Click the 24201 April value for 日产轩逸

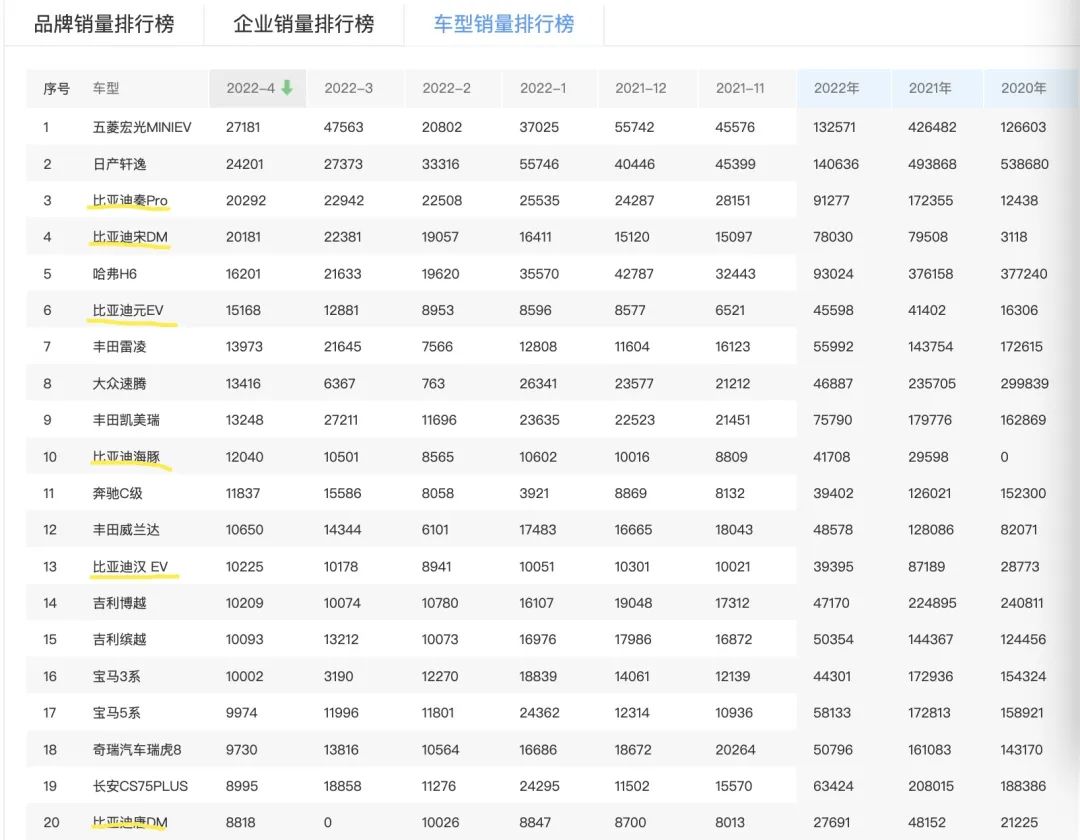coord(243,164)
